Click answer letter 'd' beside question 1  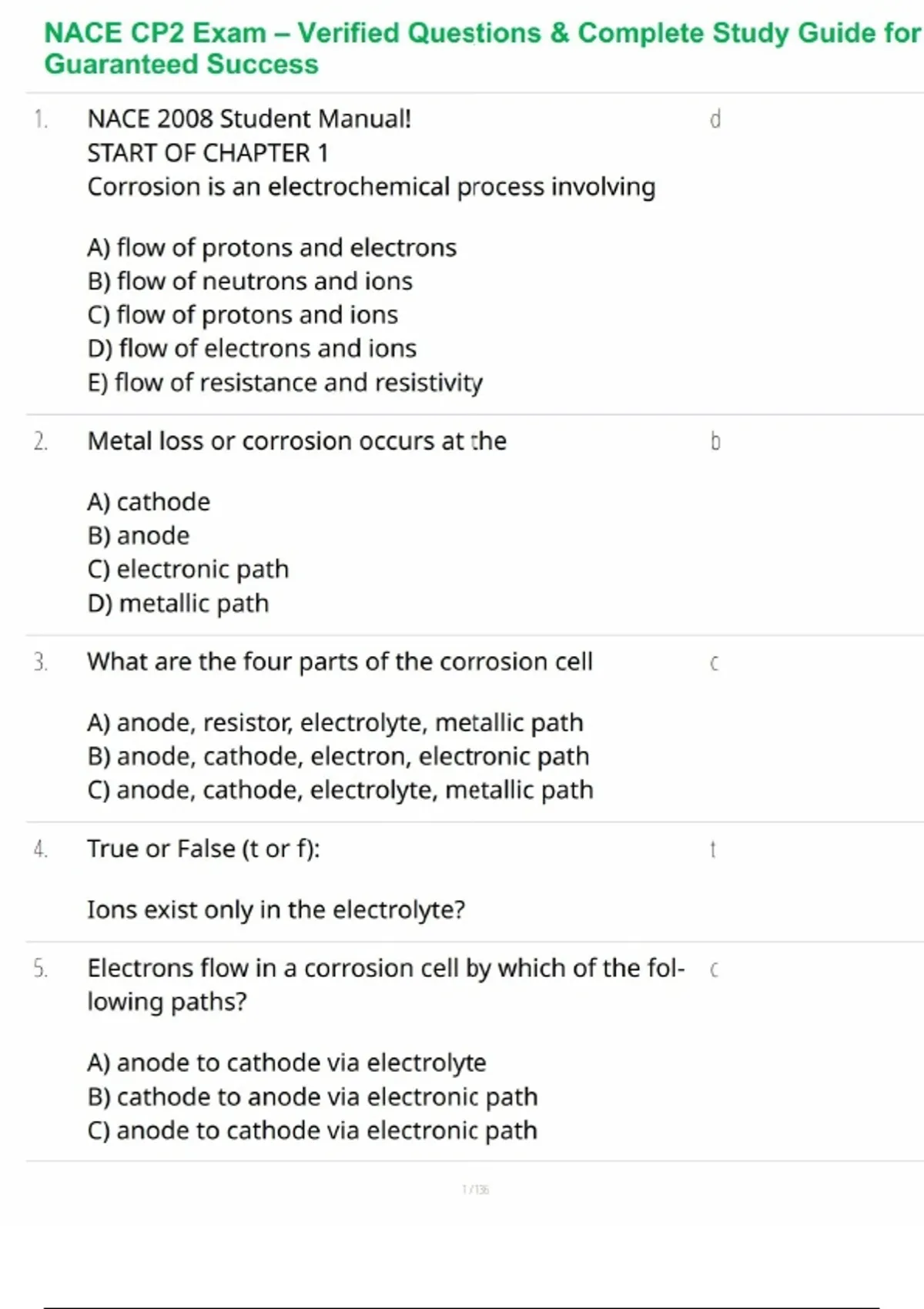tap(715, 119)
